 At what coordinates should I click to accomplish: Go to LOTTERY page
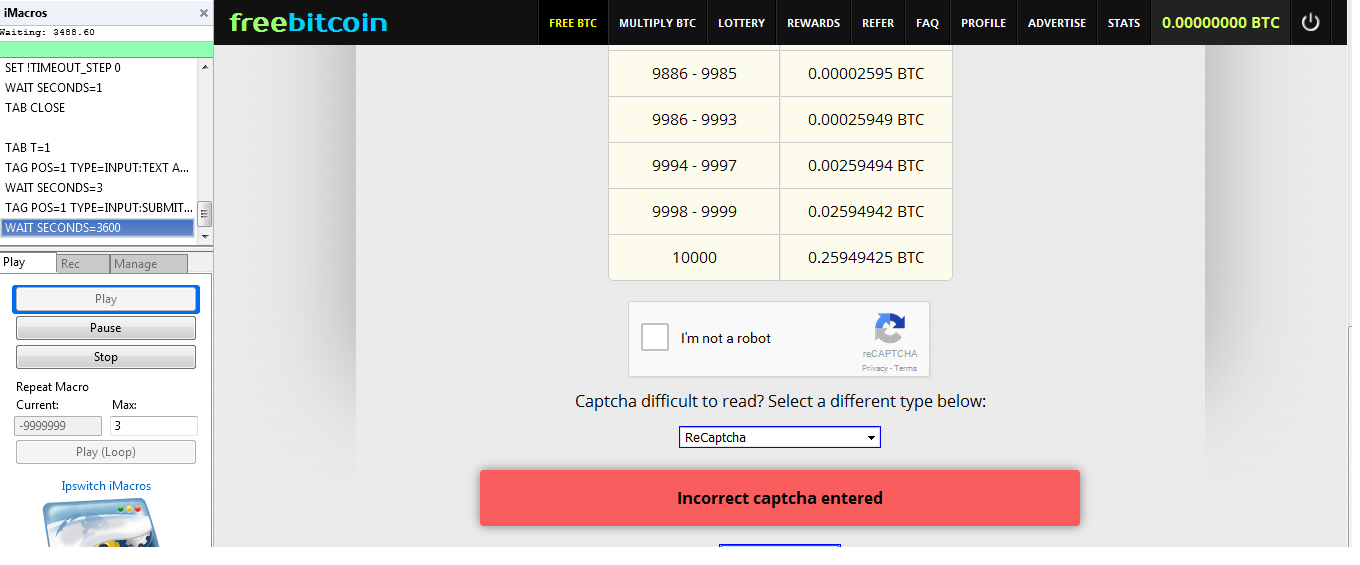tap(741, 23)
